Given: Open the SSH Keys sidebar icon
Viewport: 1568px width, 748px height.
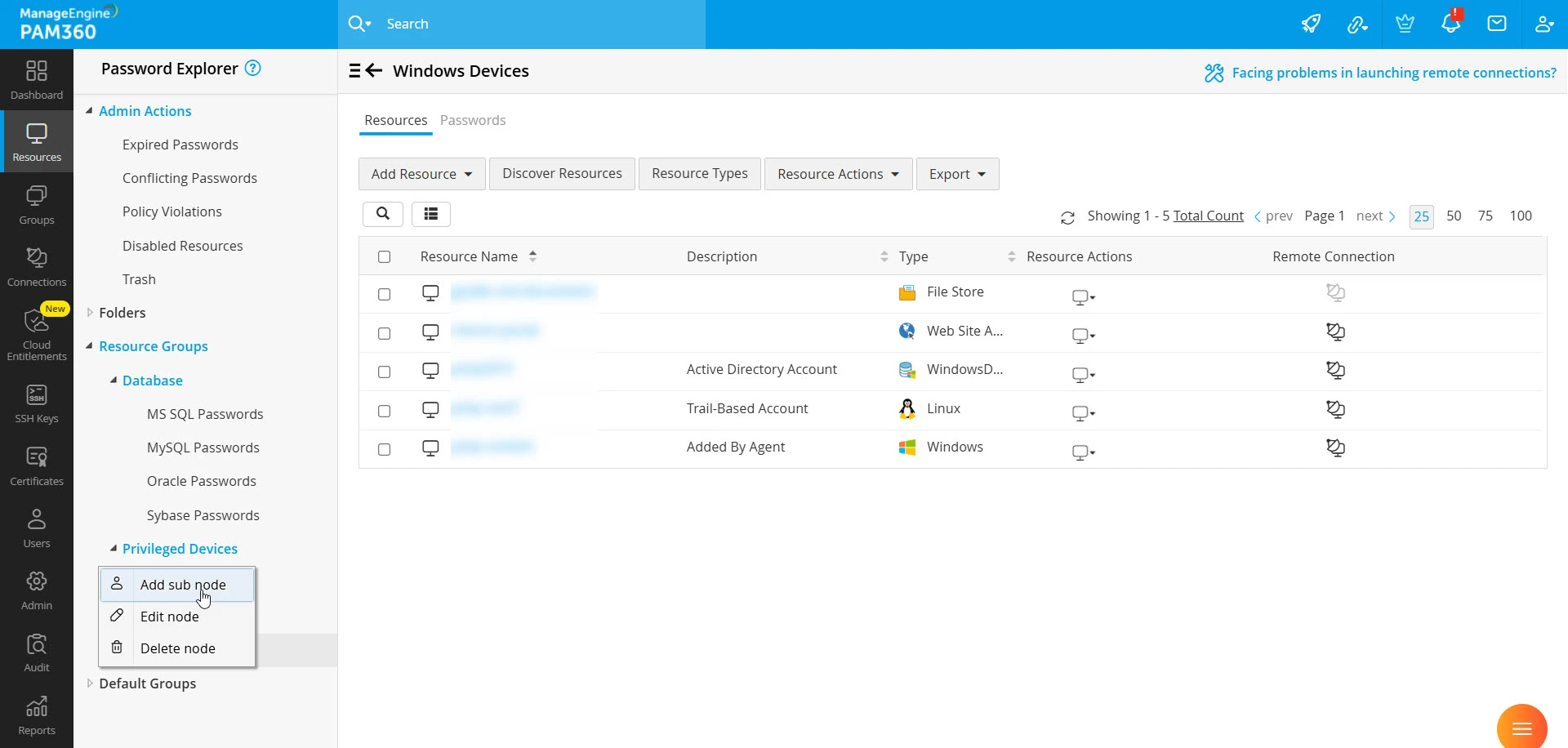Looking at the screenshot, I should click(37, 404).
